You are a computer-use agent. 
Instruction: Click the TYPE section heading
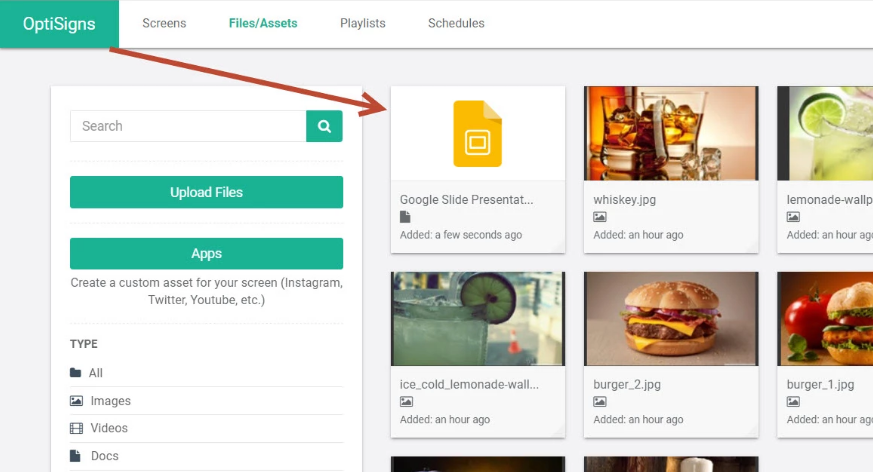[84, 344]
